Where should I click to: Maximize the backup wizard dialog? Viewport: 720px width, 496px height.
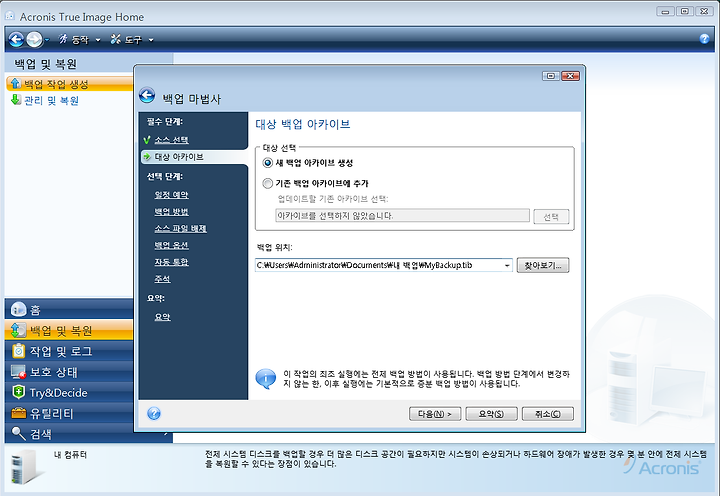(x=551, y=76)
